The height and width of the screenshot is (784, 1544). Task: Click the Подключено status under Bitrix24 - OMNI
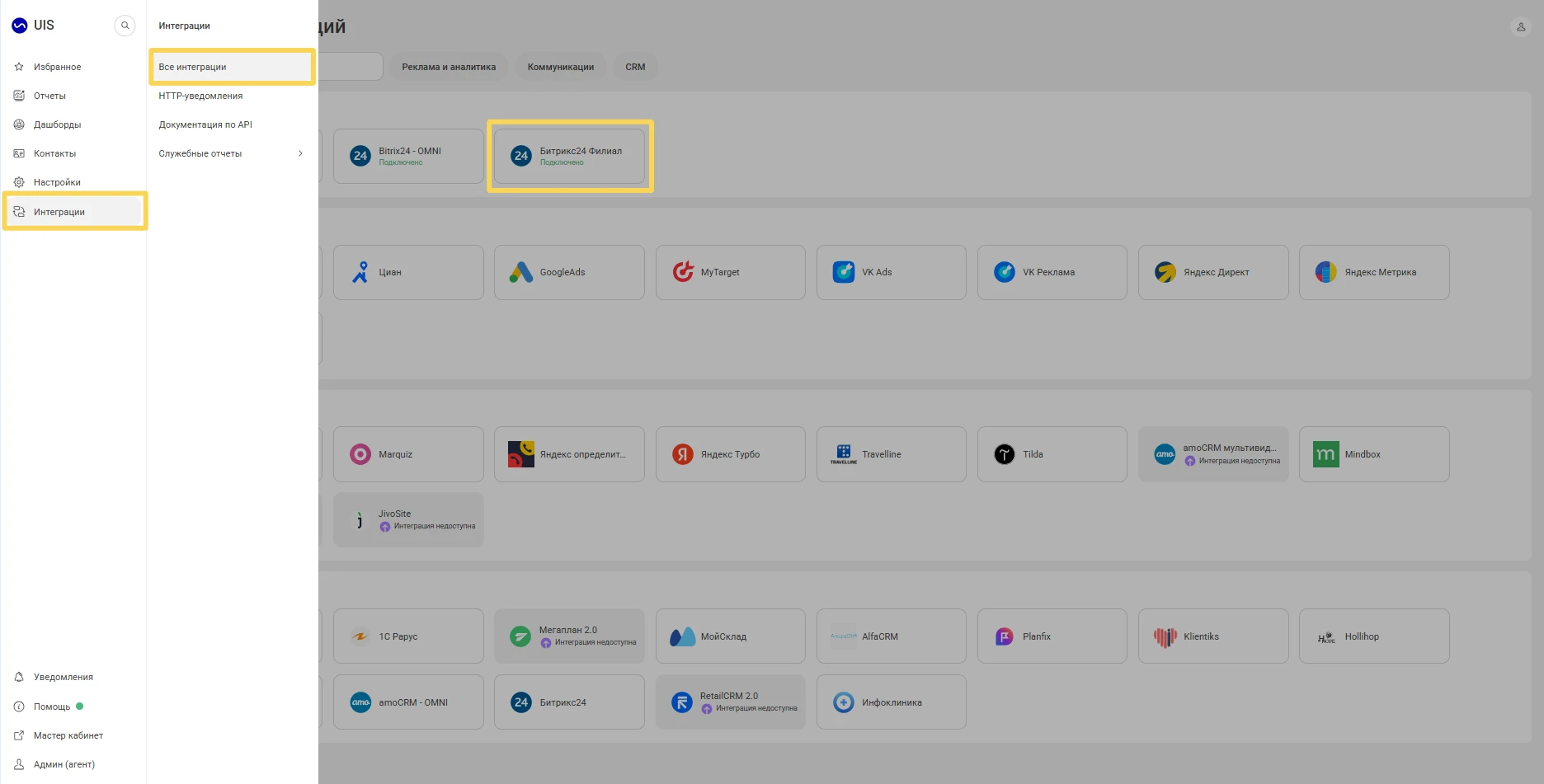pyautogui.click(x=401, y=162)
